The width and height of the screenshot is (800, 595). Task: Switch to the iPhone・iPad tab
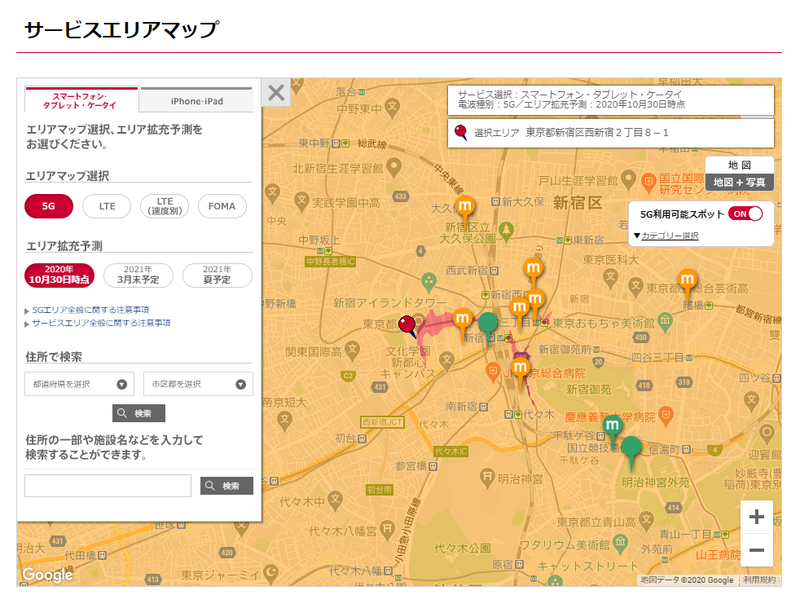tap(196, 101)
